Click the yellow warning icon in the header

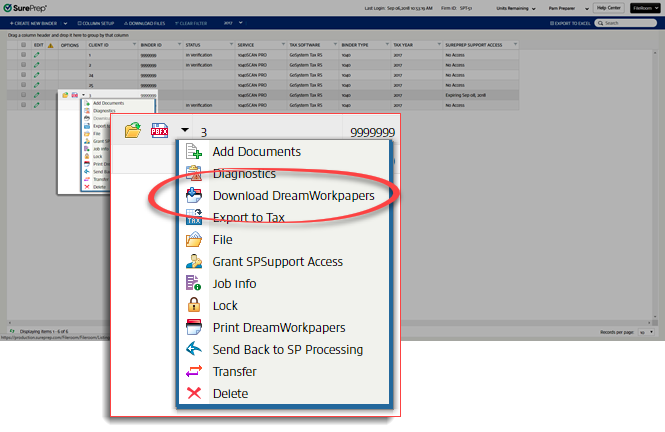pyautogui.click(x=50, y=45)
